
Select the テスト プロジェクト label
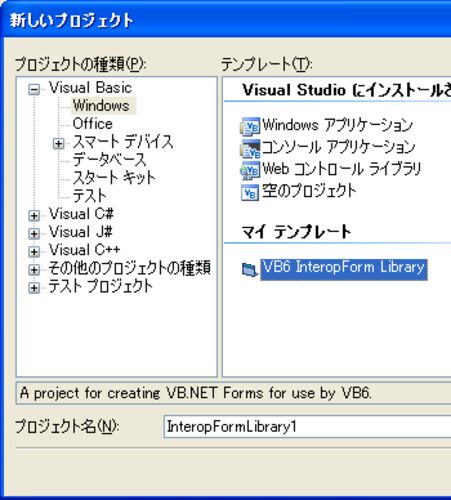(101, 286)
